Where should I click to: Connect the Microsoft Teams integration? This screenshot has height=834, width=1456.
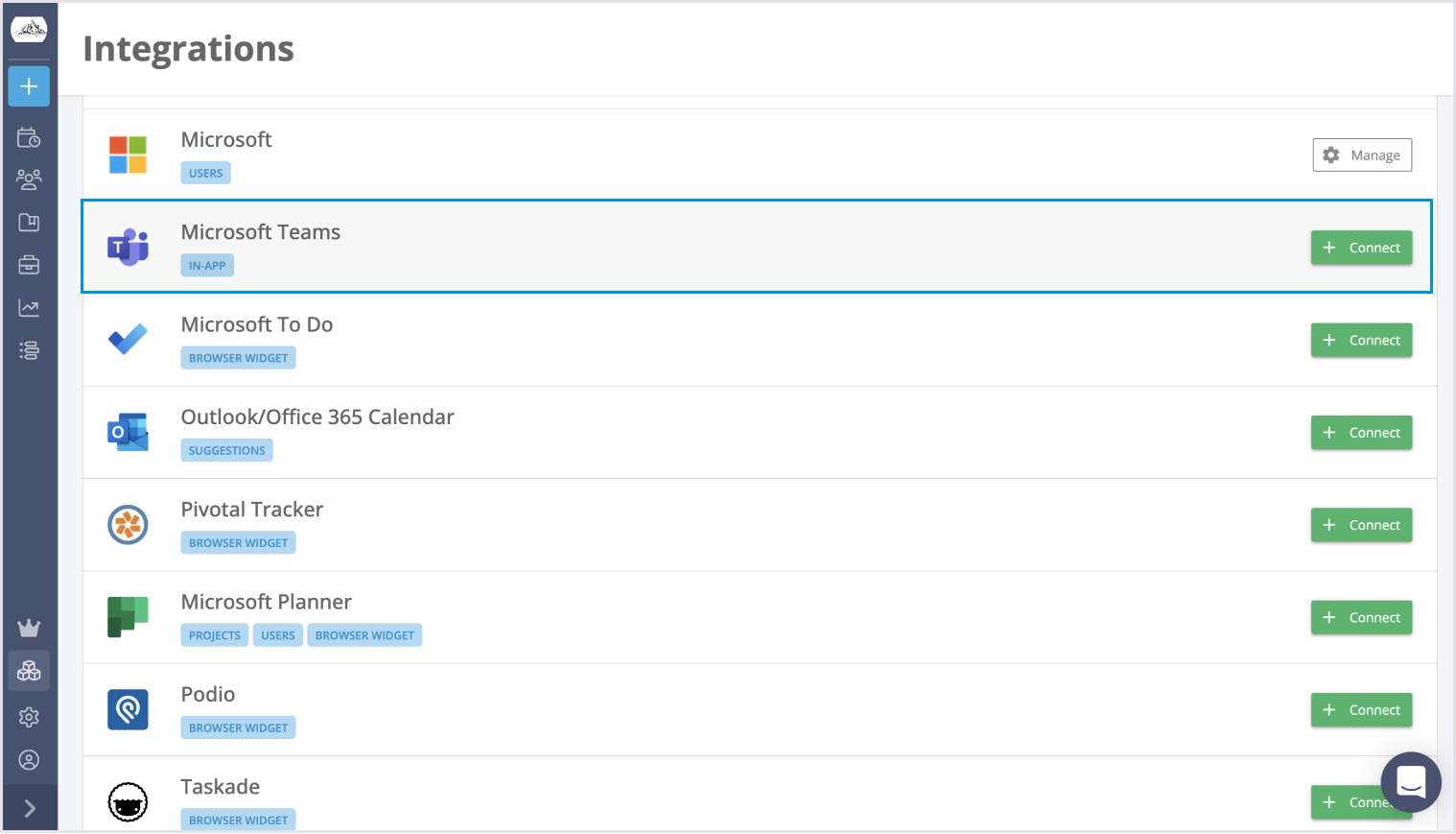click(x=1361, y=247)
